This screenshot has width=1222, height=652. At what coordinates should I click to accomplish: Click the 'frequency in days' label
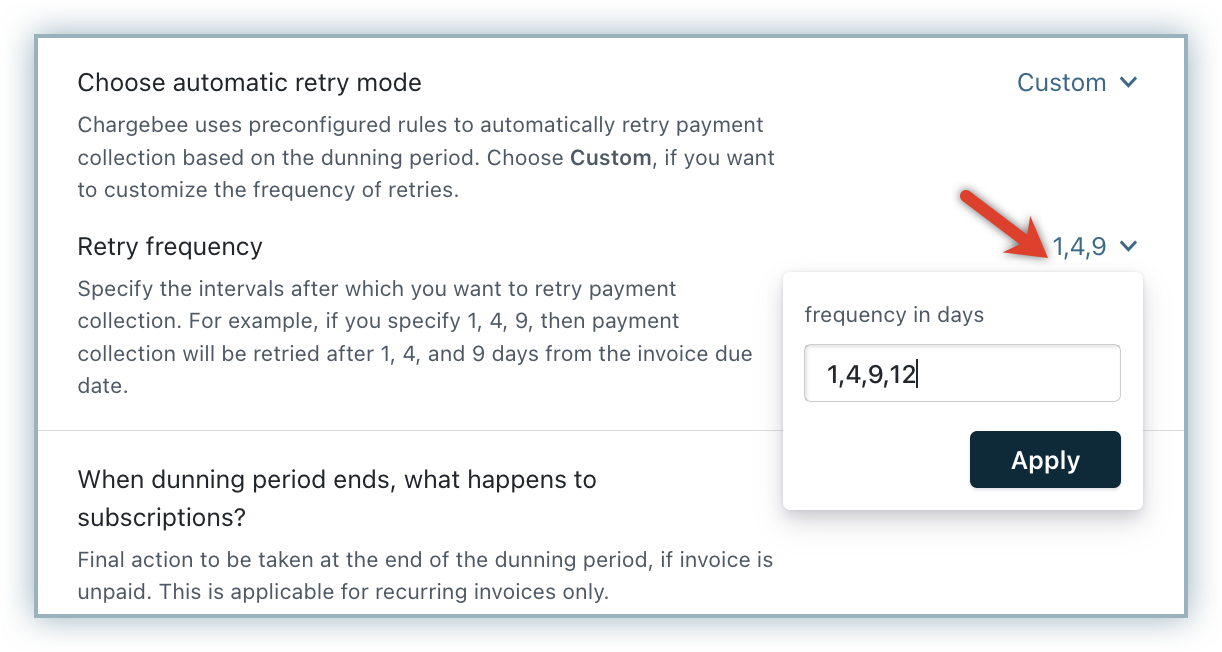[894, 315]
